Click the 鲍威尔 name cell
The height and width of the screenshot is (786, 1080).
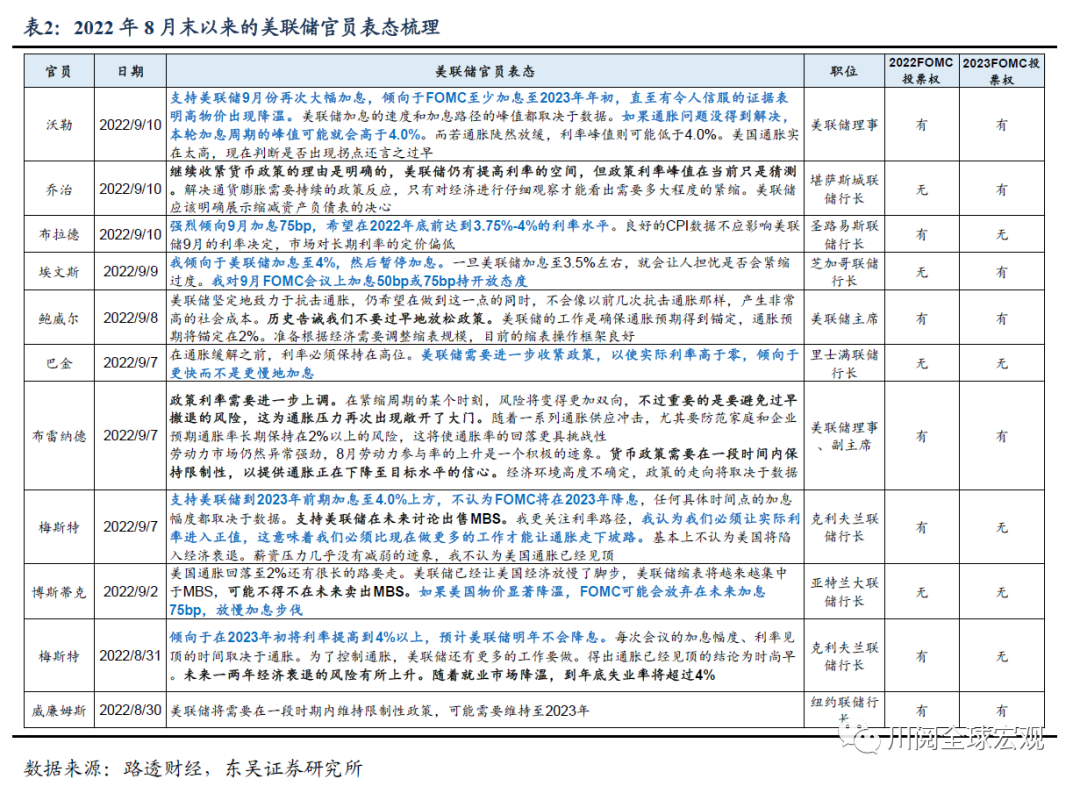59,318
